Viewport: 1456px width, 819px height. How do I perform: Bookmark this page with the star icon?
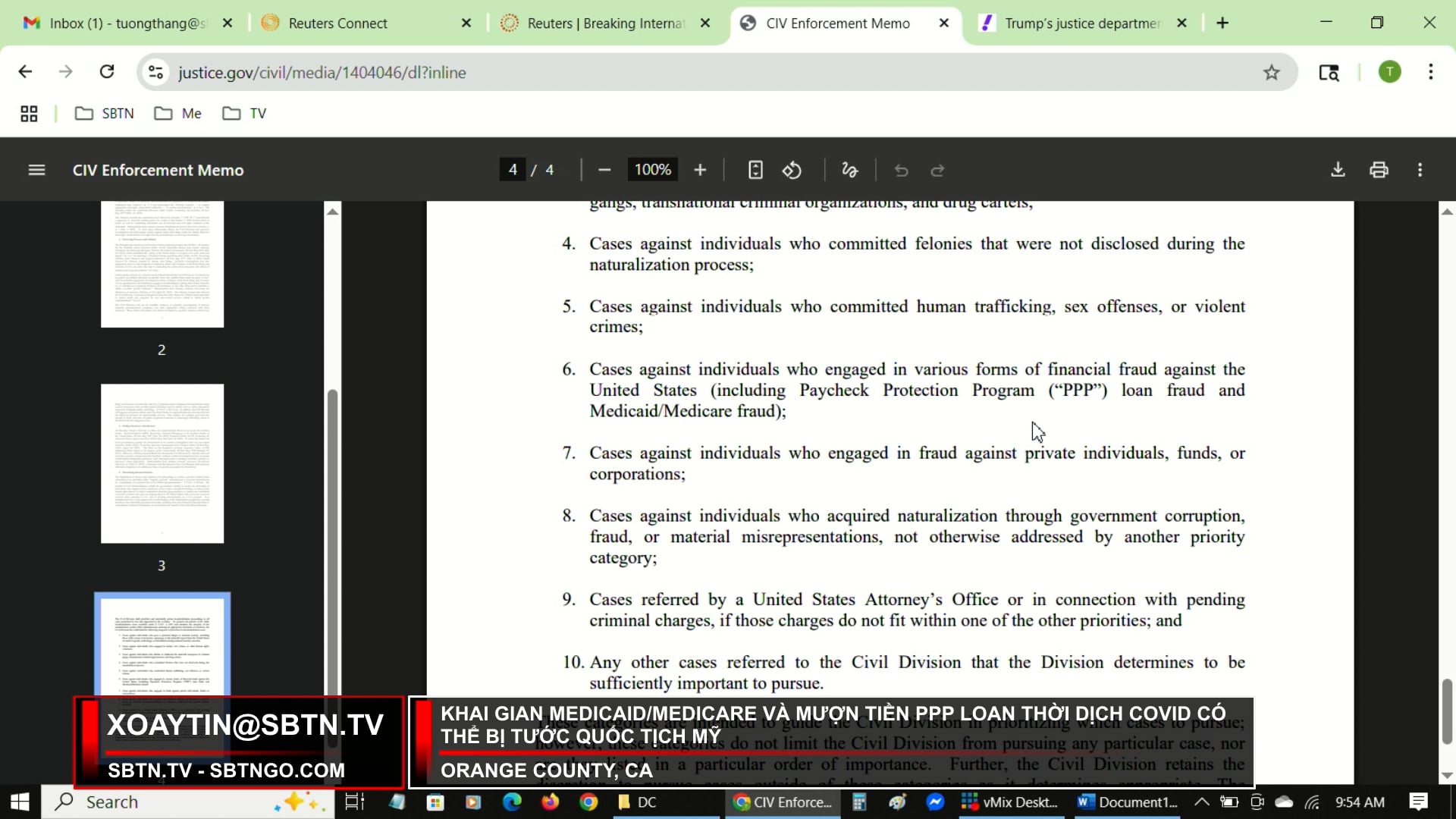click(1272, 72)
